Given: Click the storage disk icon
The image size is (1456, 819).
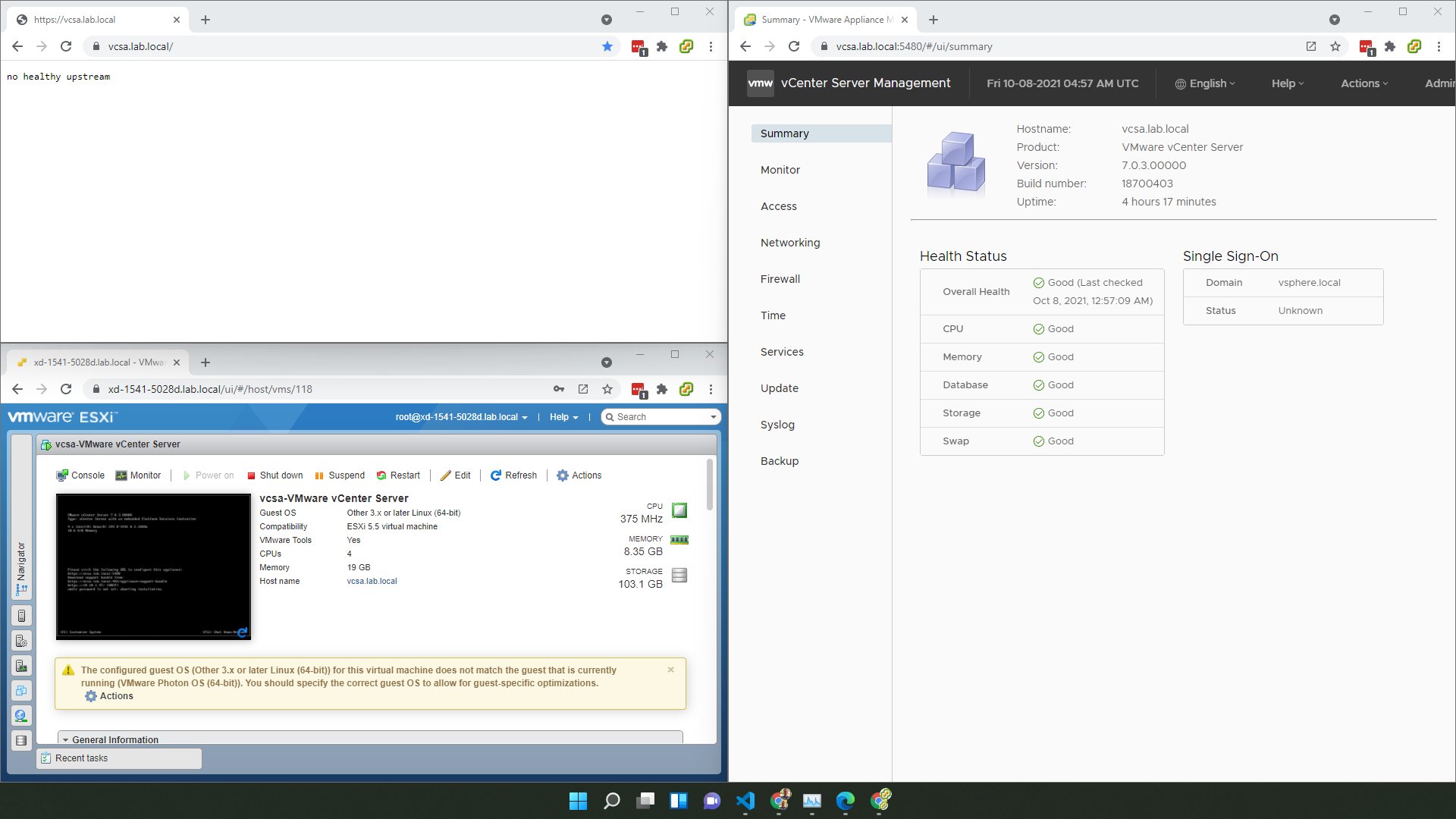Looking at the screenshot, I should point(679,576).
